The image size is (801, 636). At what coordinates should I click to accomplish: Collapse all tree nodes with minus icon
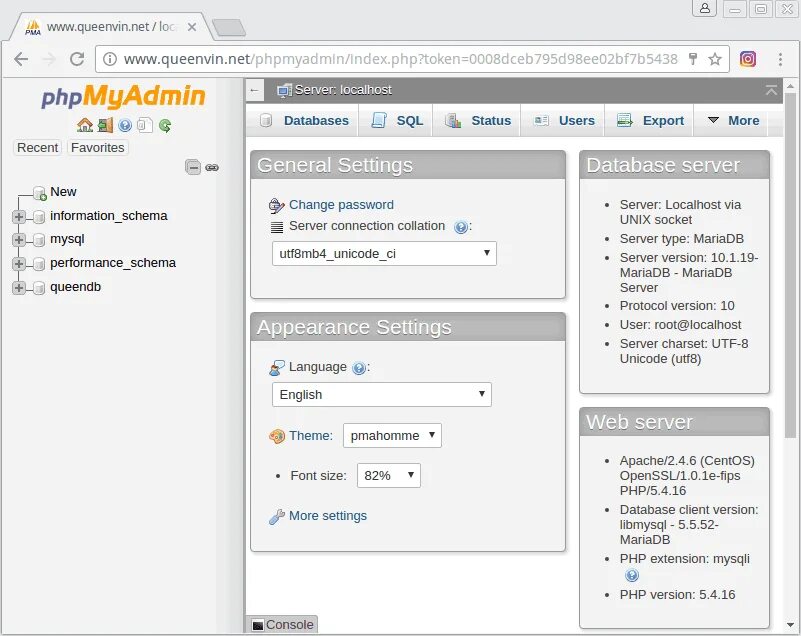point(193,167)
